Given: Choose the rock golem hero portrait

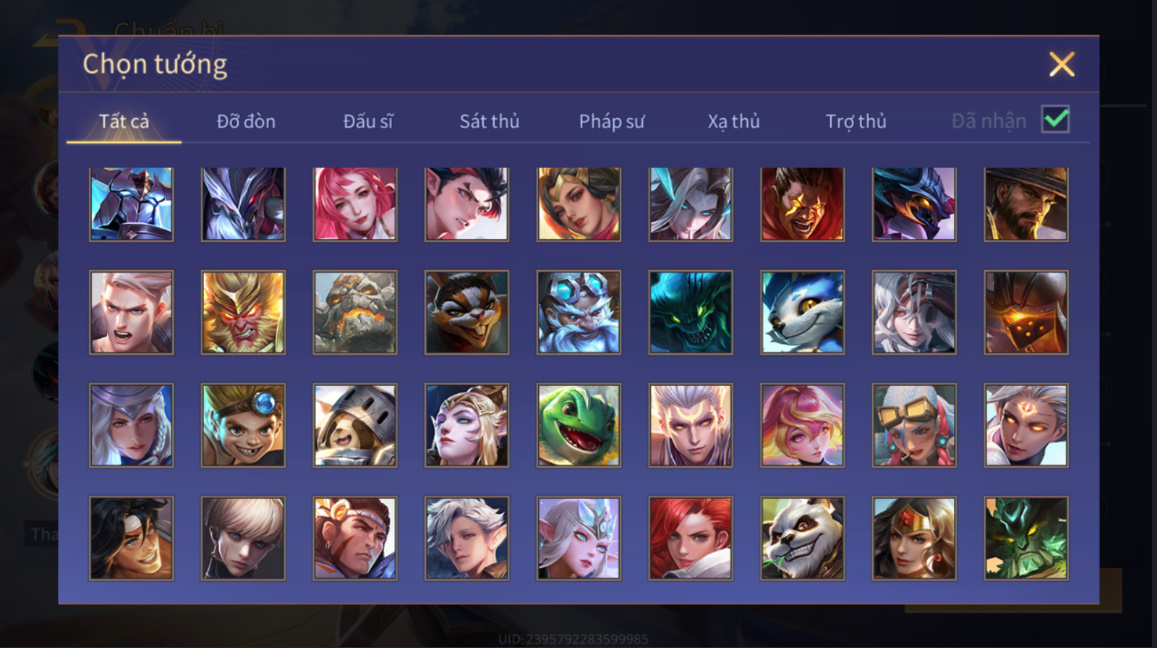Looking at the screenshot, I should coord(355,312).
